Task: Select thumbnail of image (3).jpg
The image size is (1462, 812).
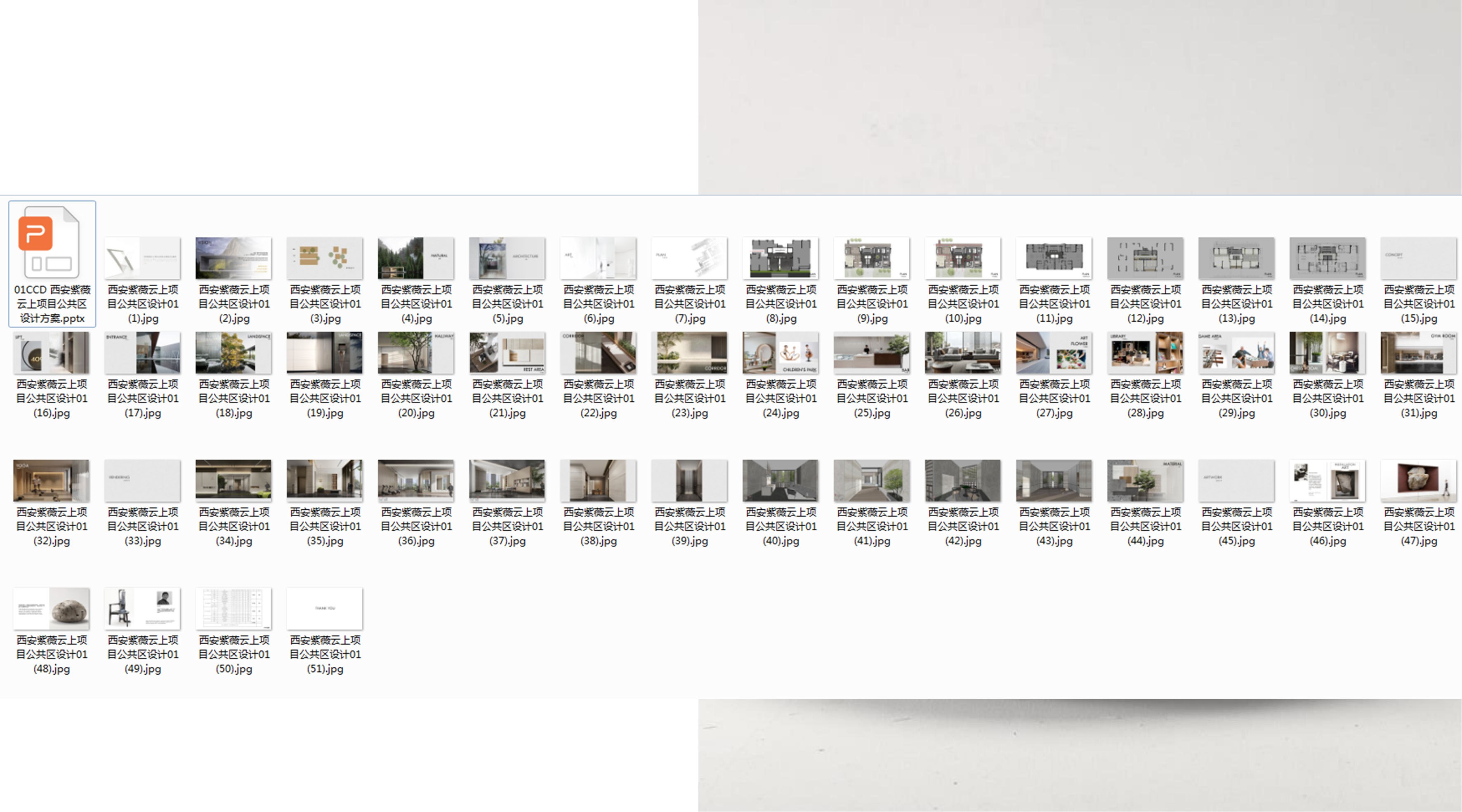Action: click(325, 258)
